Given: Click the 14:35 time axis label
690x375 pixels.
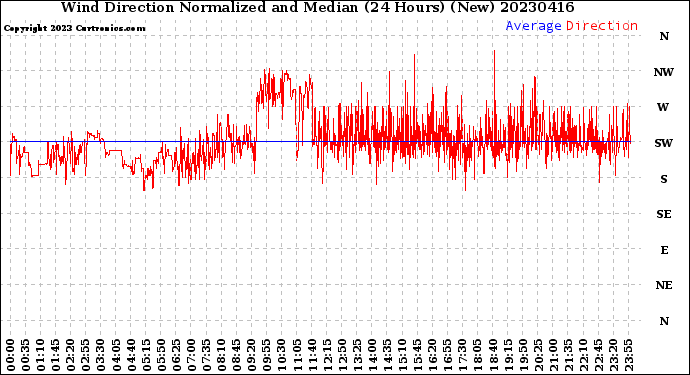Looking at the screenshot, I should pos(388,356).
